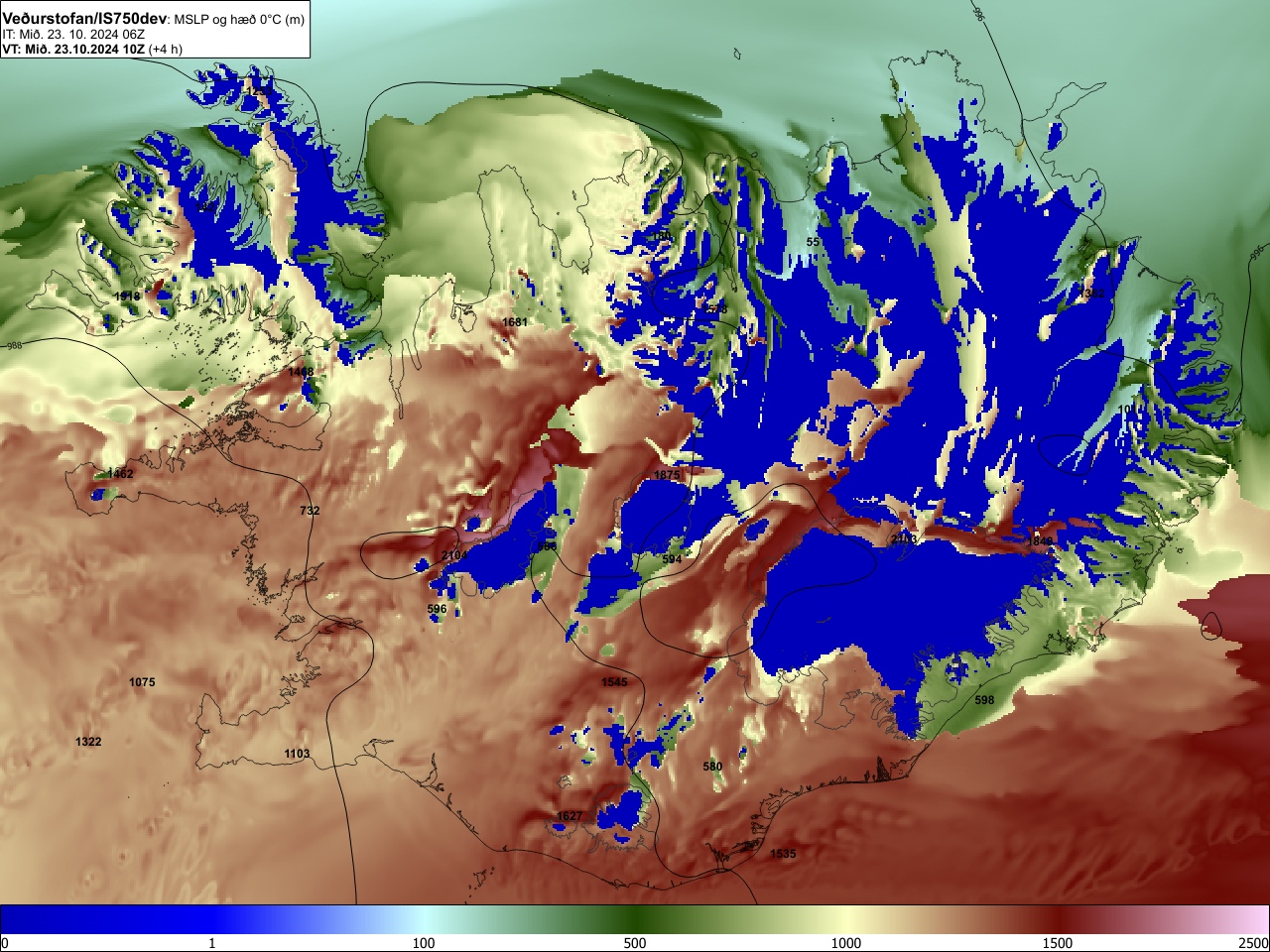
Task: Click the 580 height label on map
Action: pos(712,767)
